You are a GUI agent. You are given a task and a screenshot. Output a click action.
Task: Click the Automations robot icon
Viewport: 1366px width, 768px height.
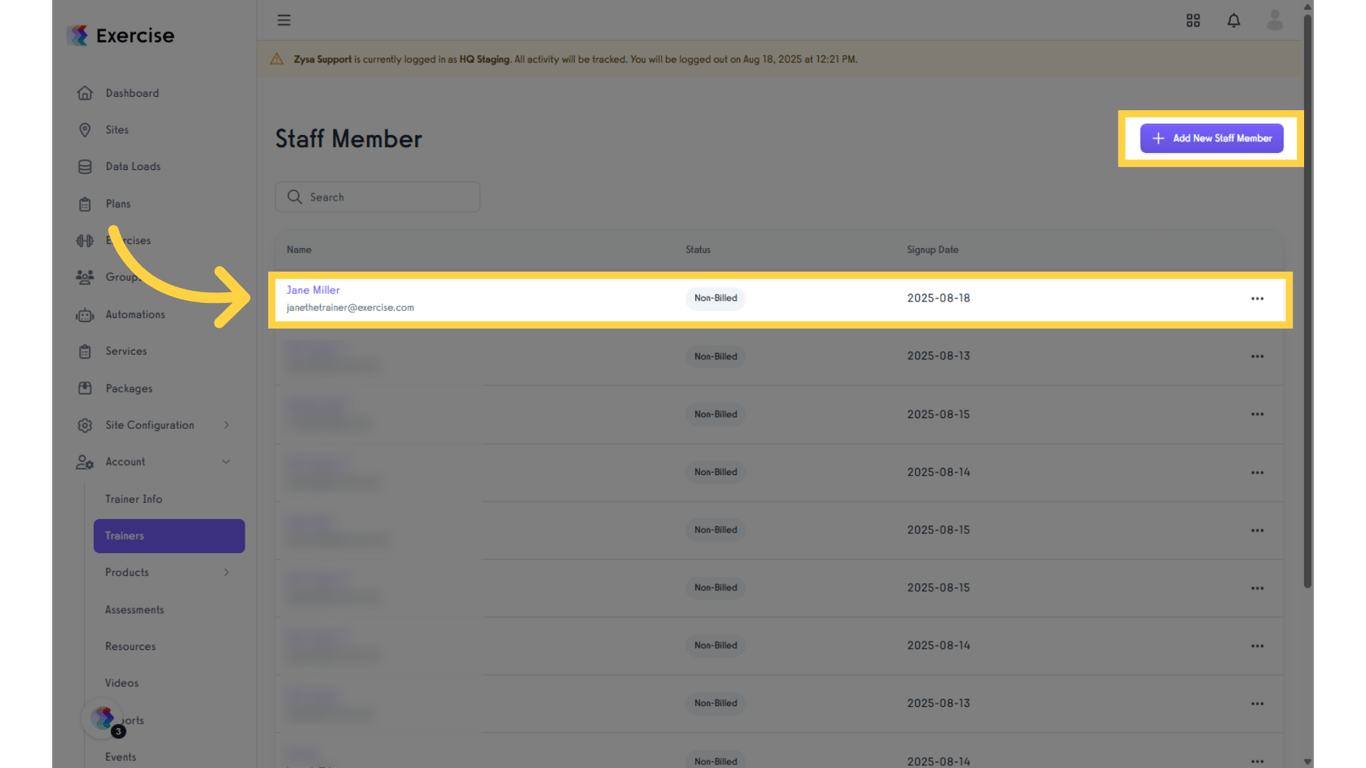click(85, 315)
